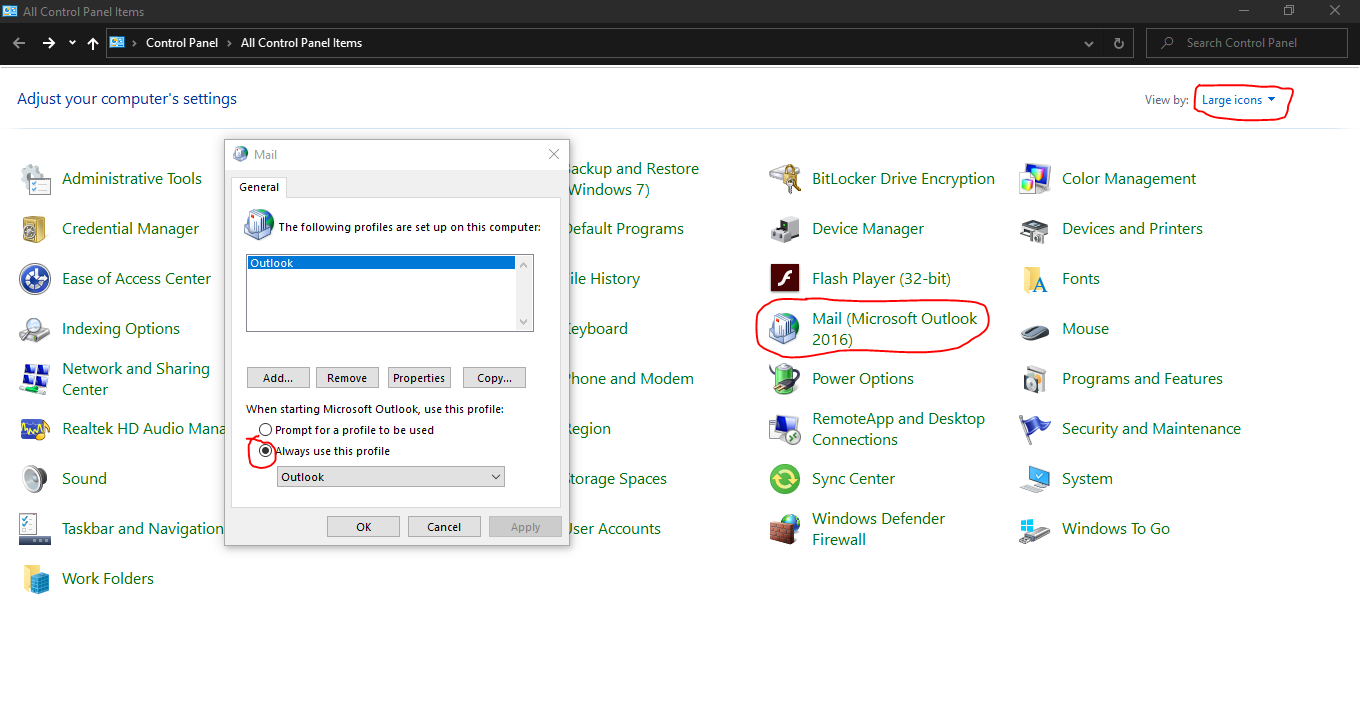Viewport: 1360px width, 727px height.
Task: Click the Add... button in Mail dialog
Action: coord(278,378)
